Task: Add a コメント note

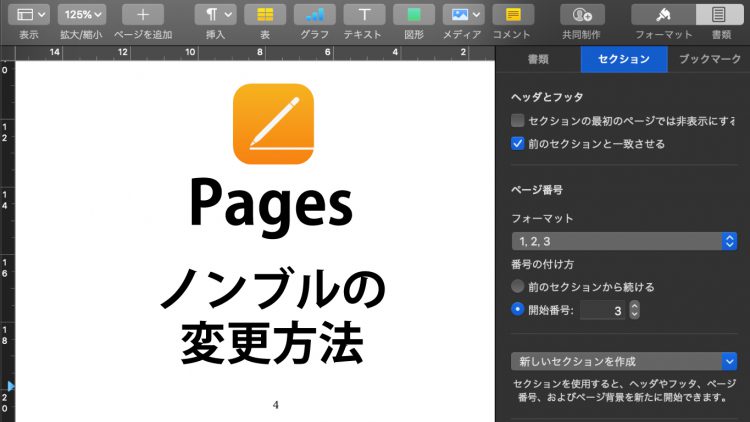Action: 513,15
